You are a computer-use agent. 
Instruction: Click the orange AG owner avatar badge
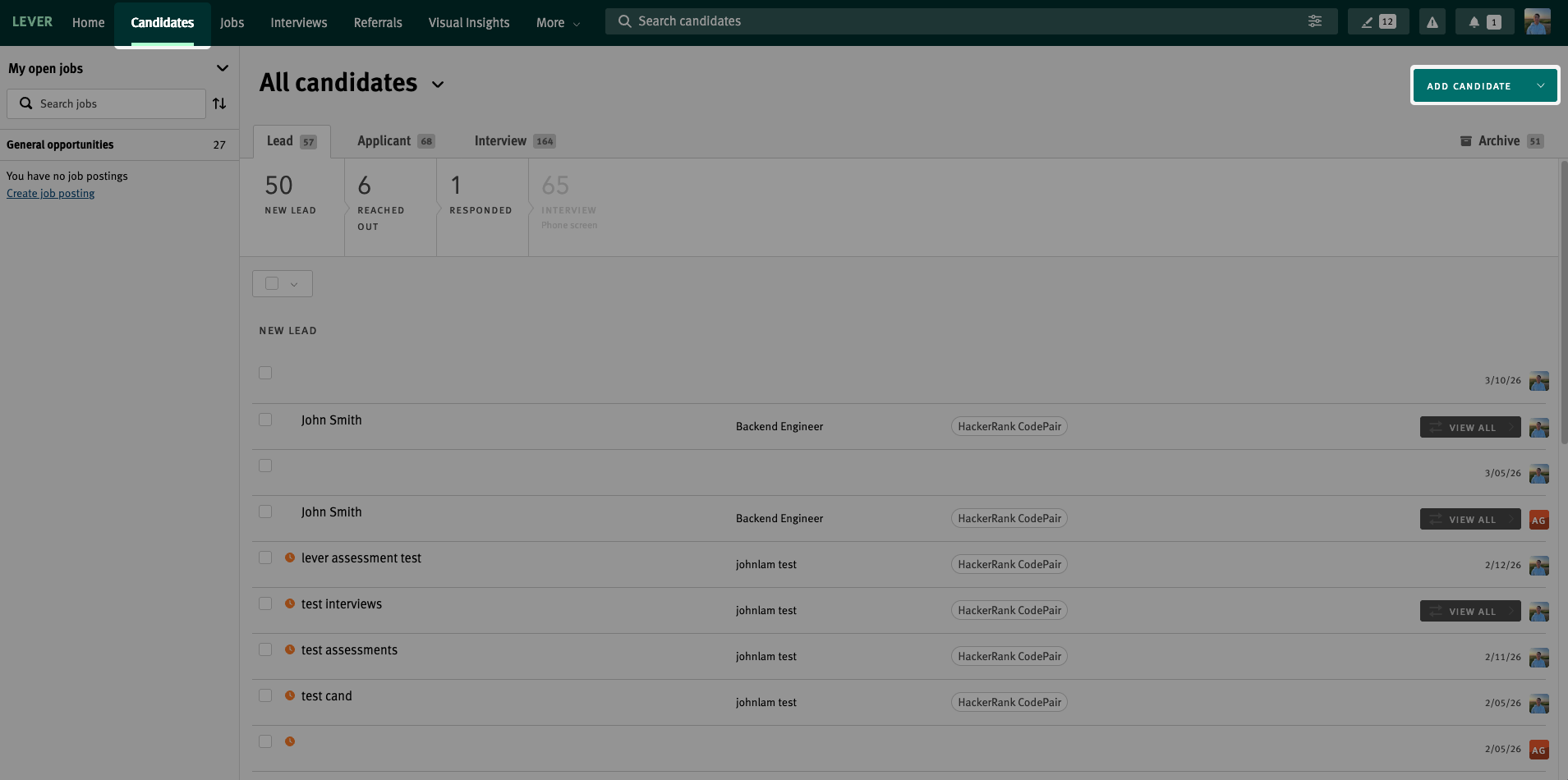click(x=1538, y=520)
